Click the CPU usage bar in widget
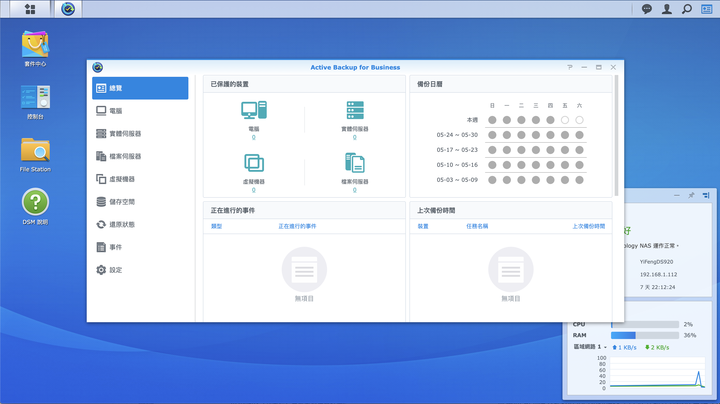Image resolution: width=720 pixels, height=404 pixels. coord(645,324)
